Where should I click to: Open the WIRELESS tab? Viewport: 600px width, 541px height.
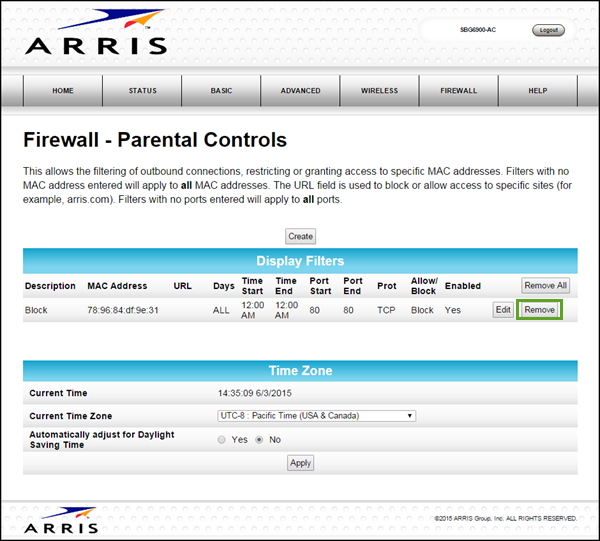pos(379,91)
